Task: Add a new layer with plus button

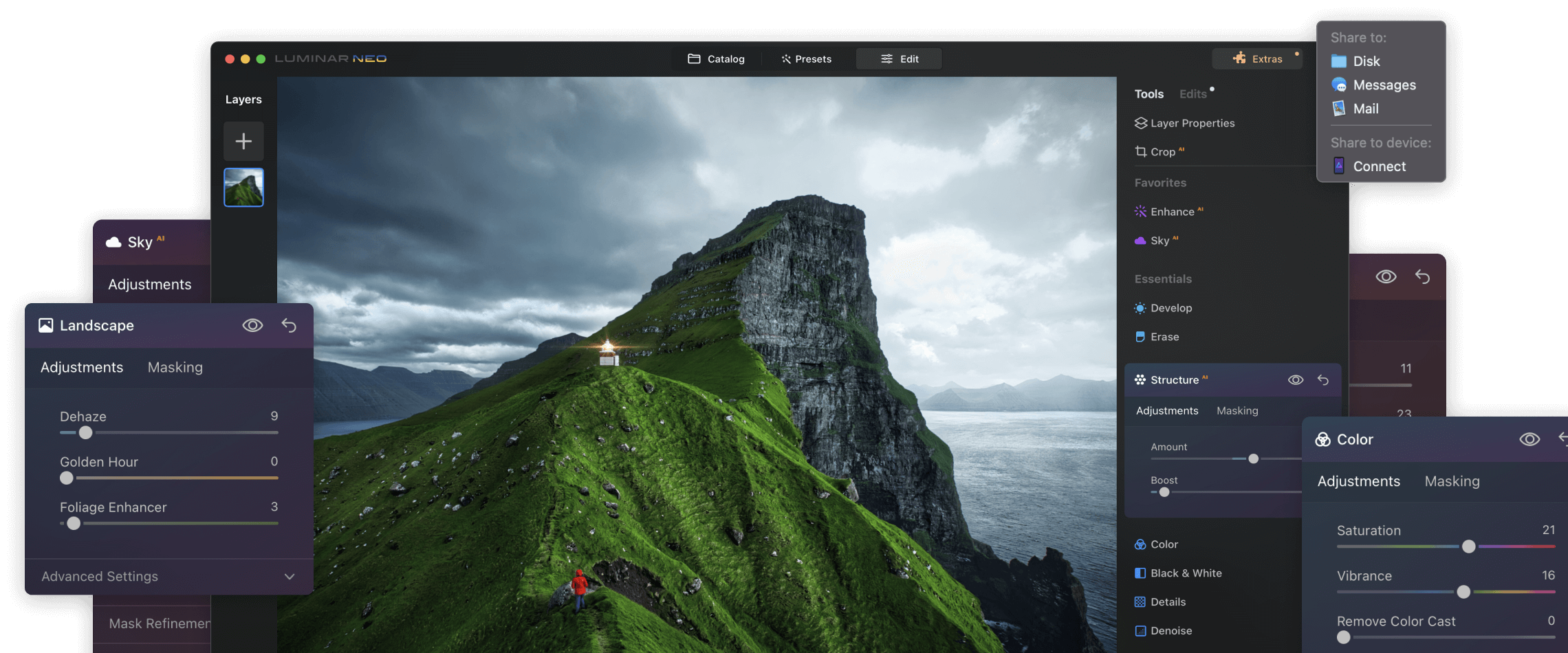Action: (243, 141)
